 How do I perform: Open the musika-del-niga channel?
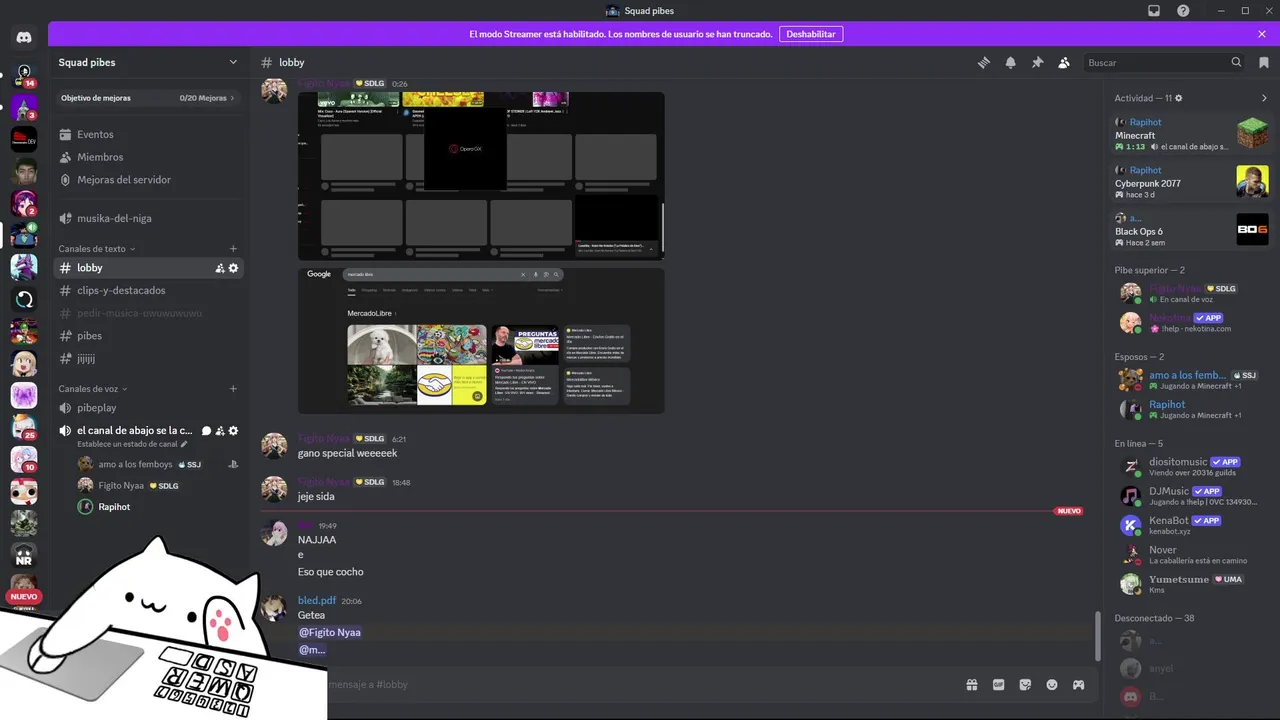point(148,218)
